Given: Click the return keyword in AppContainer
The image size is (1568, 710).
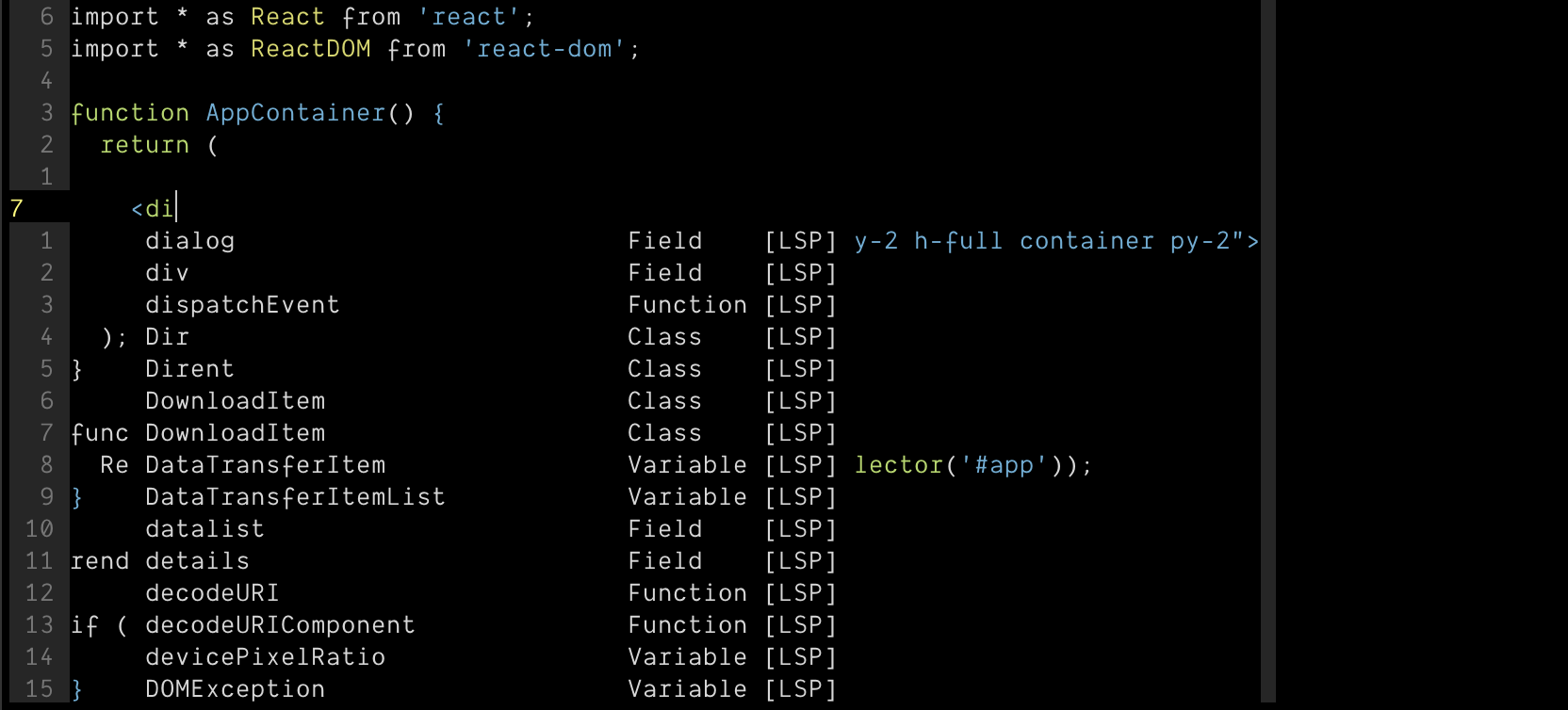Looking at the screenshot, I should tap(145, 144).
